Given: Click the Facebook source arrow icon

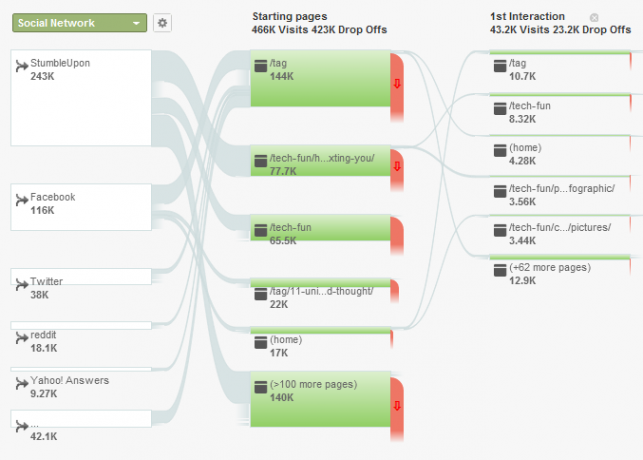Looking at the screenshot, I should [x=22, y=200].
